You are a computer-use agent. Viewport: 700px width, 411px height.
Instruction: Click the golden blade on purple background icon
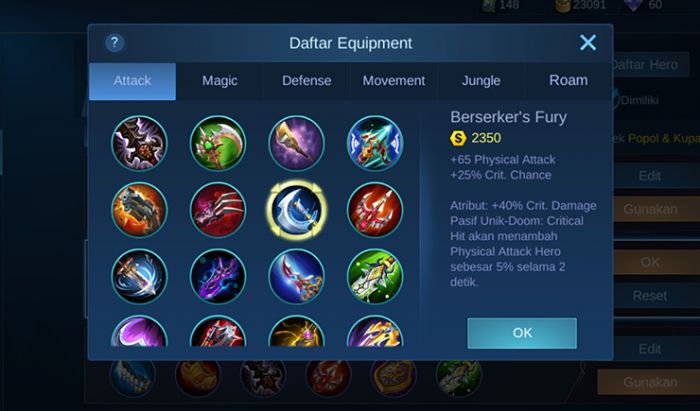(296, 143)
